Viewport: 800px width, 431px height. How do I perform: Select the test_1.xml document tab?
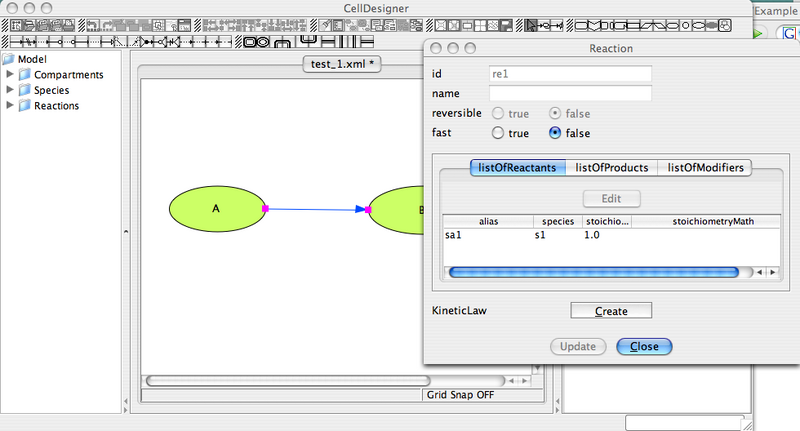pyautogui.click(x=342, y=64)
